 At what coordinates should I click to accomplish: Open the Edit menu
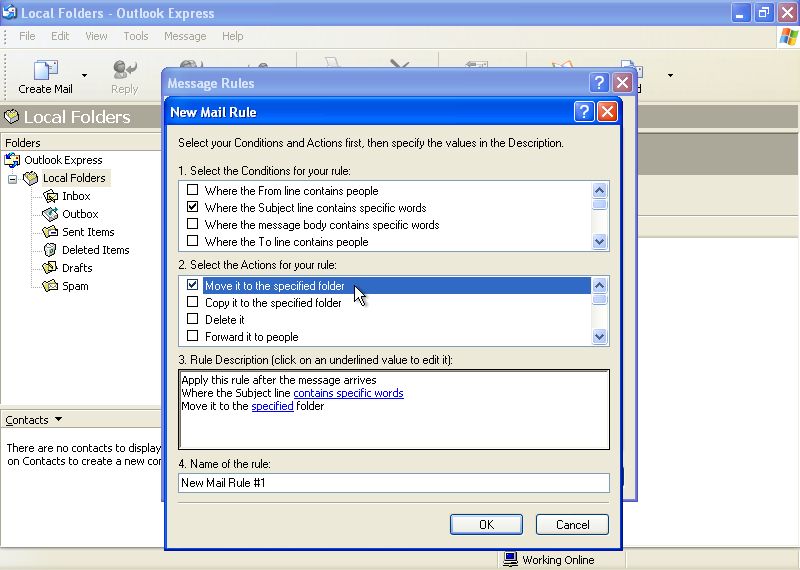pyautogui.click(x=60, y=36)
